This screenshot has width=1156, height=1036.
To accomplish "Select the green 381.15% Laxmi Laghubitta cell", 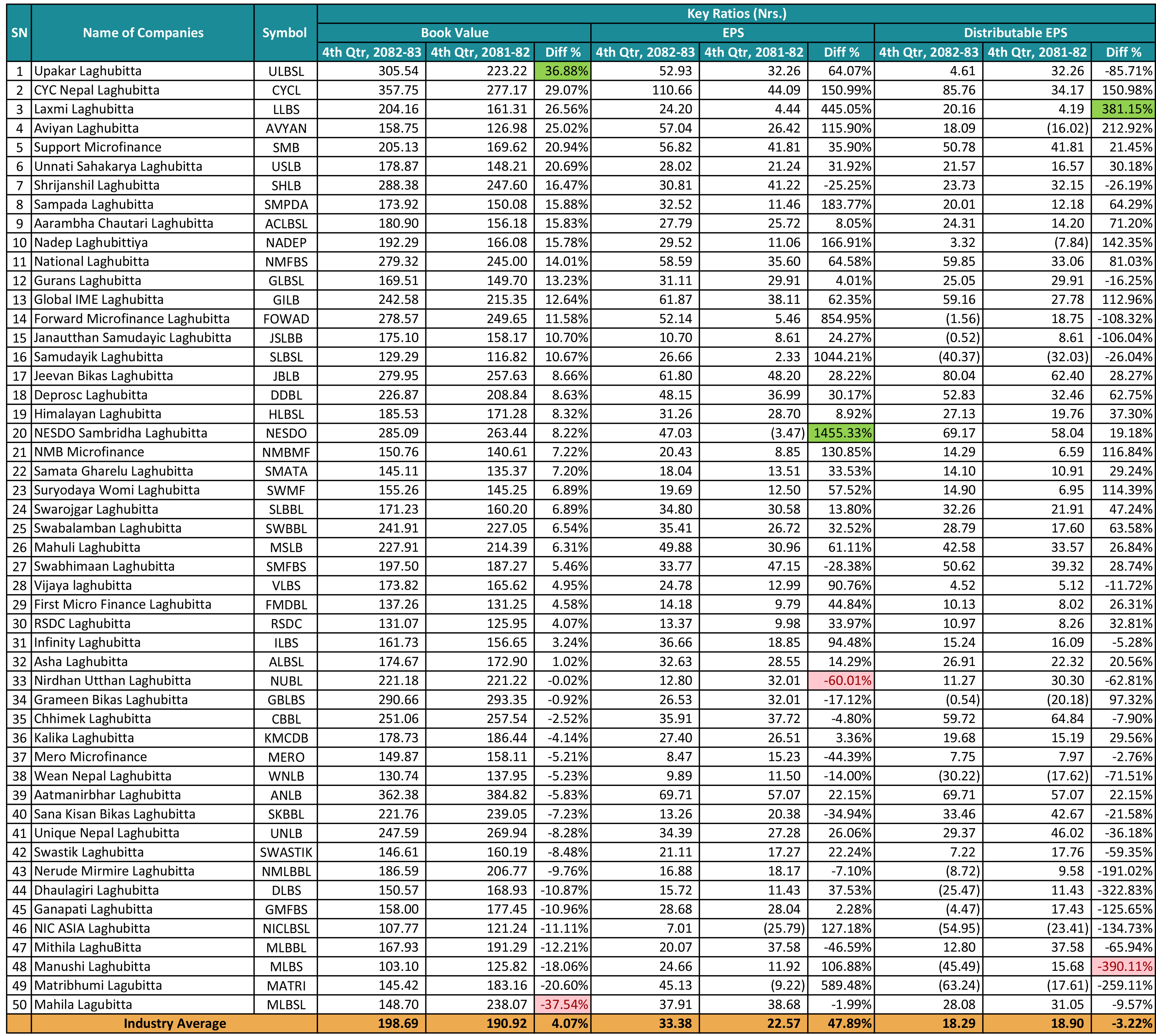I will tap(1124, 109).
